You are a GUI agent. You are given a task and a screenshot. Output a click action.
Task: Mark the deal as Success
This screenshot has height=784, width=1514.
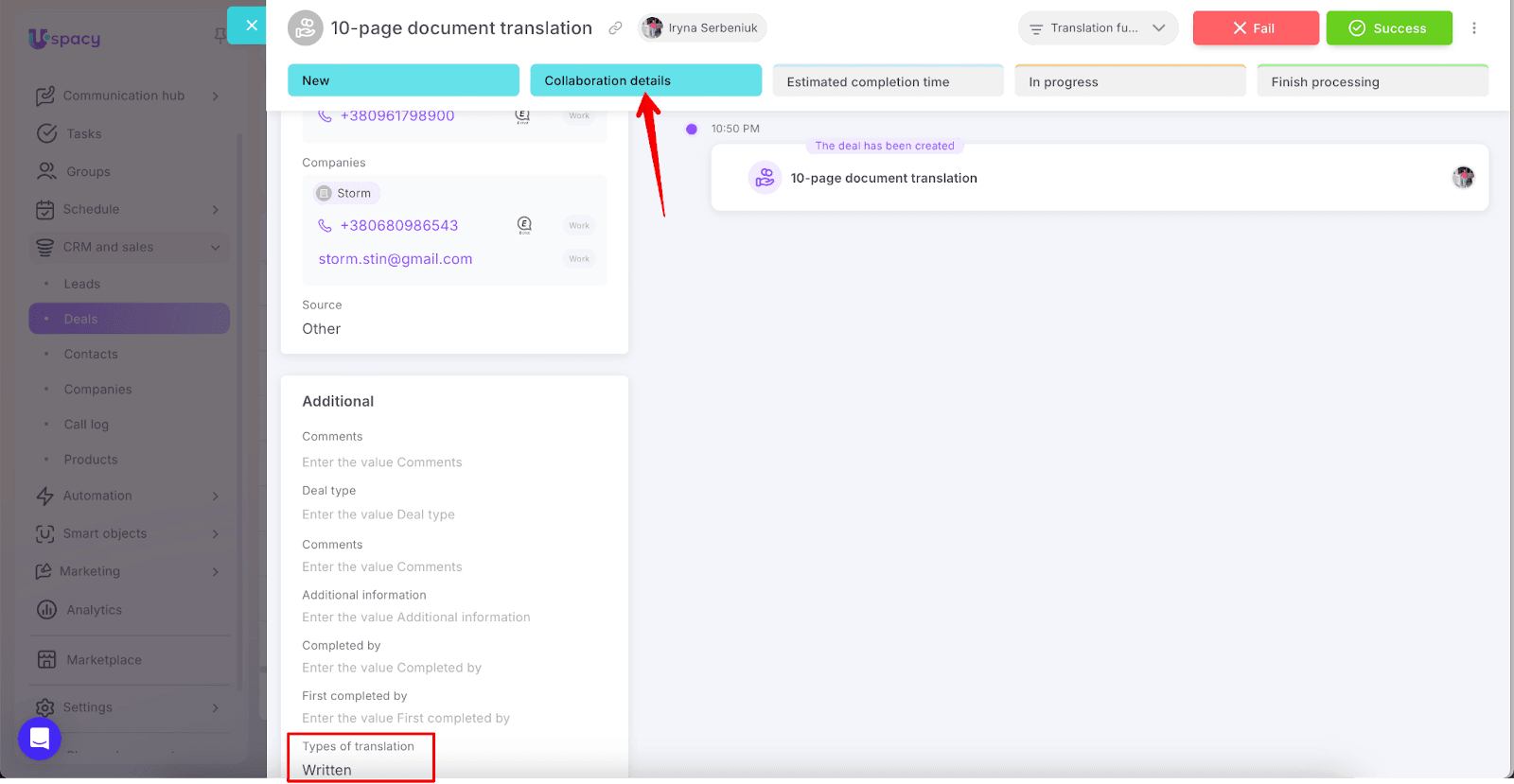[x=1388, y=28]
